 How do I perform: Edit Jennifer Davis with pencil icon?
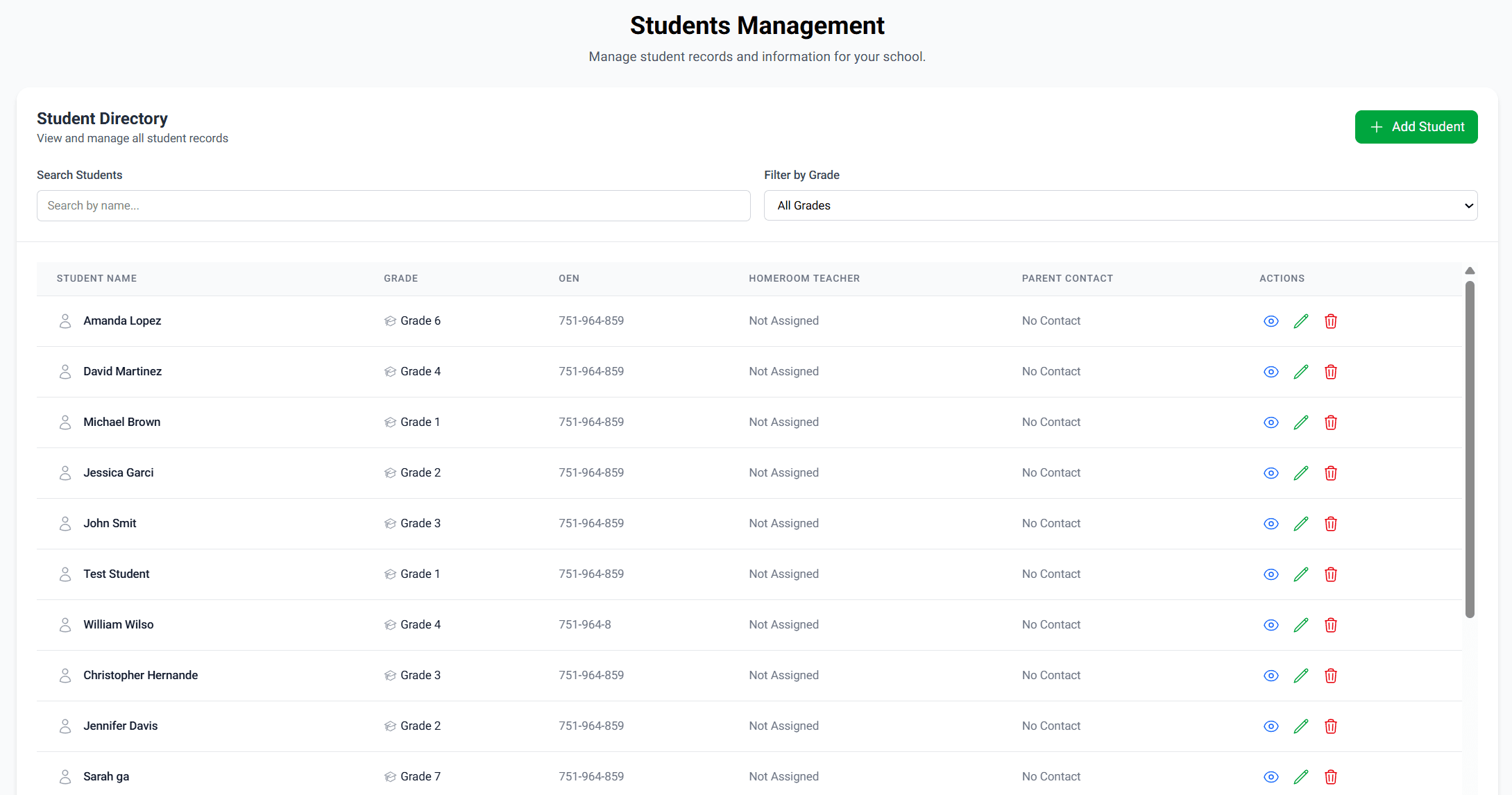click(1301, 726)
